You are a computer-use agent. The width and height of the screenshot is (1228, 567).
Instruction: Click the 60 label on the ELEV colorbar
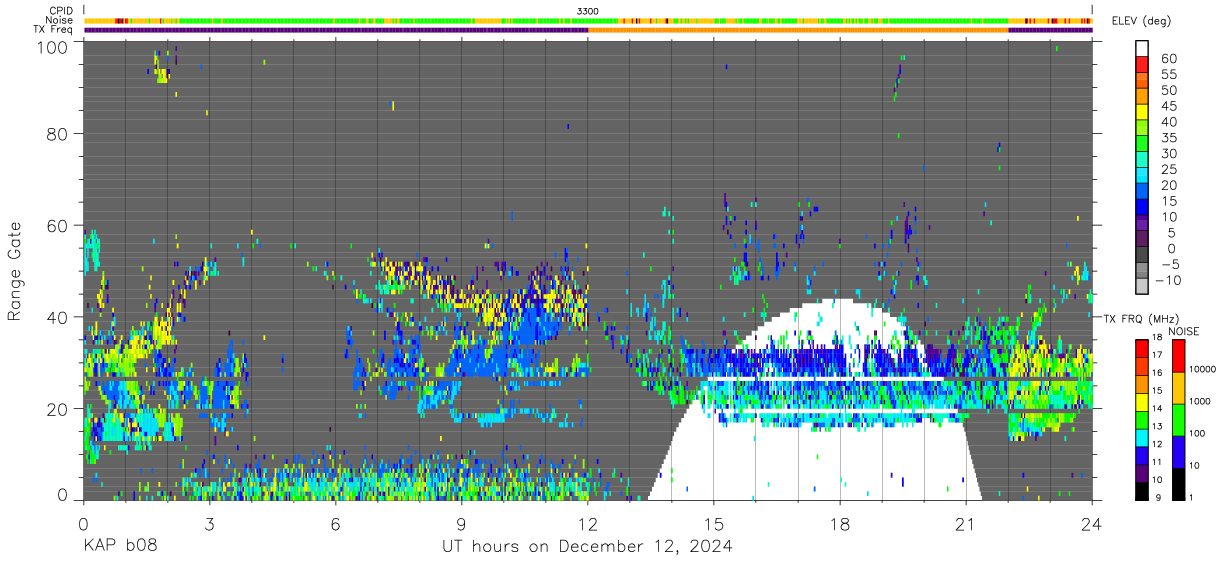click(x=1168, y=58)
